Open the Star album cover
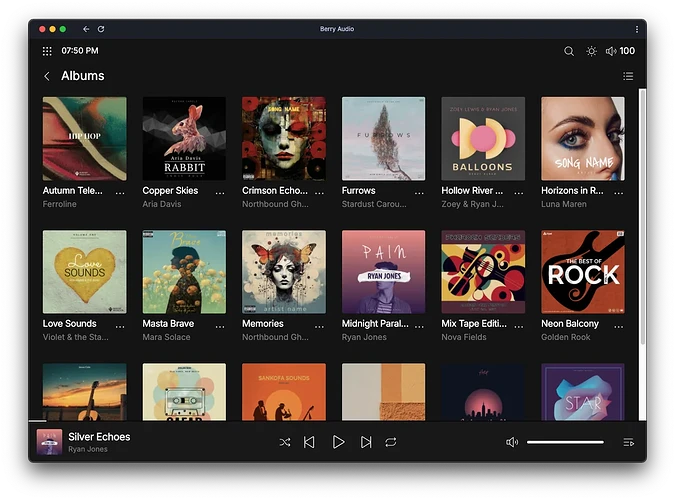The image size is (675, 500). (583, 392)
